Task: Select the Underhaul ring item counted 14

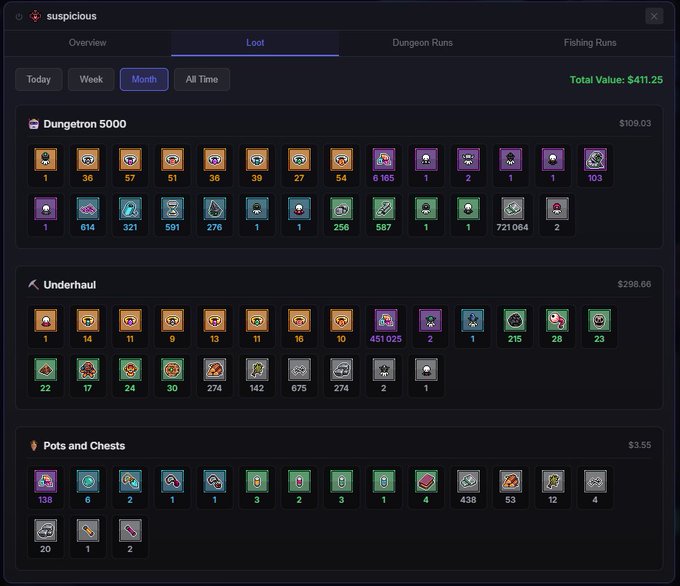Action: pos(88,326)
